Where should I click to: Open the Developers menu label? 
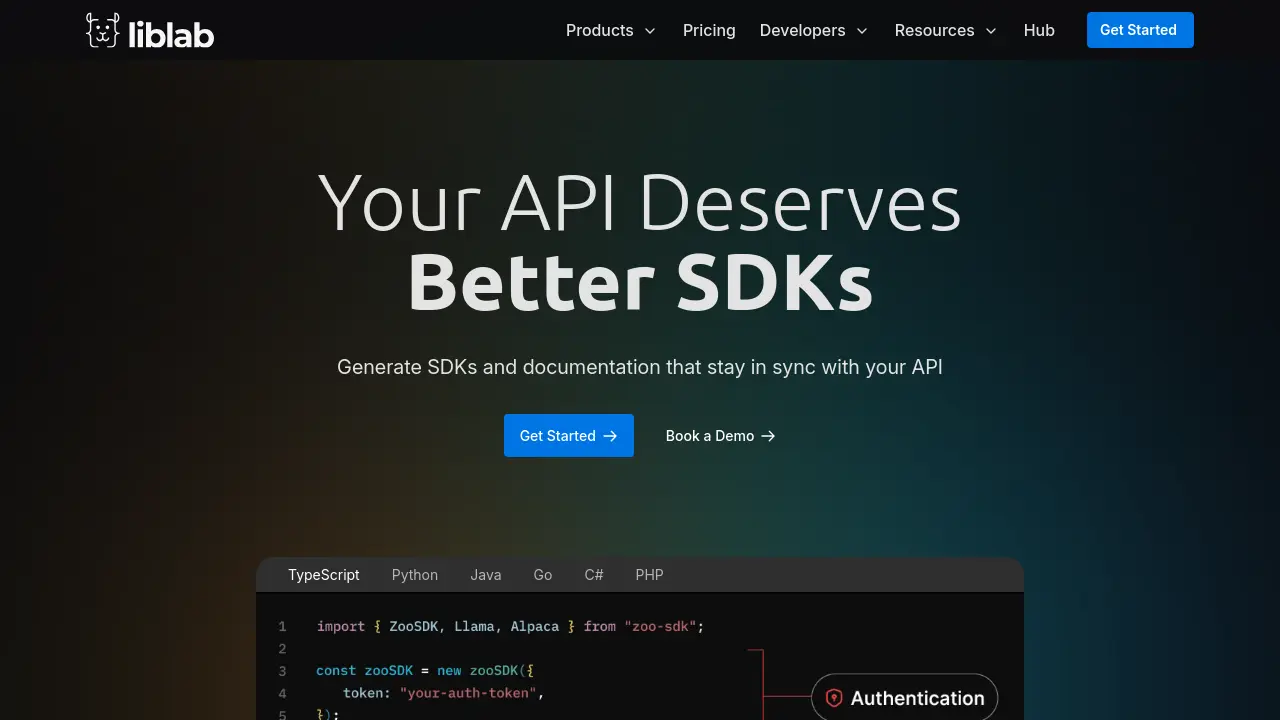tap(802, 30)
